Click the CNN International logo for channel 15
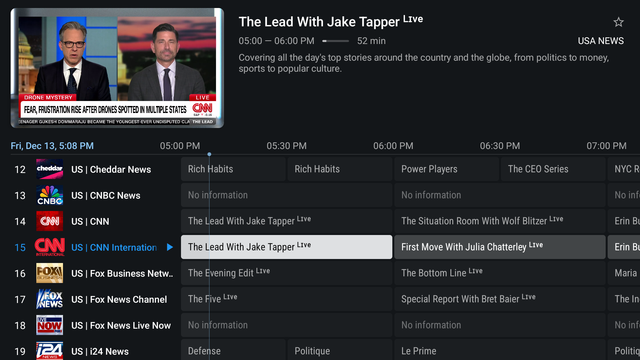The image size is (640, 360). pos(49,247)
